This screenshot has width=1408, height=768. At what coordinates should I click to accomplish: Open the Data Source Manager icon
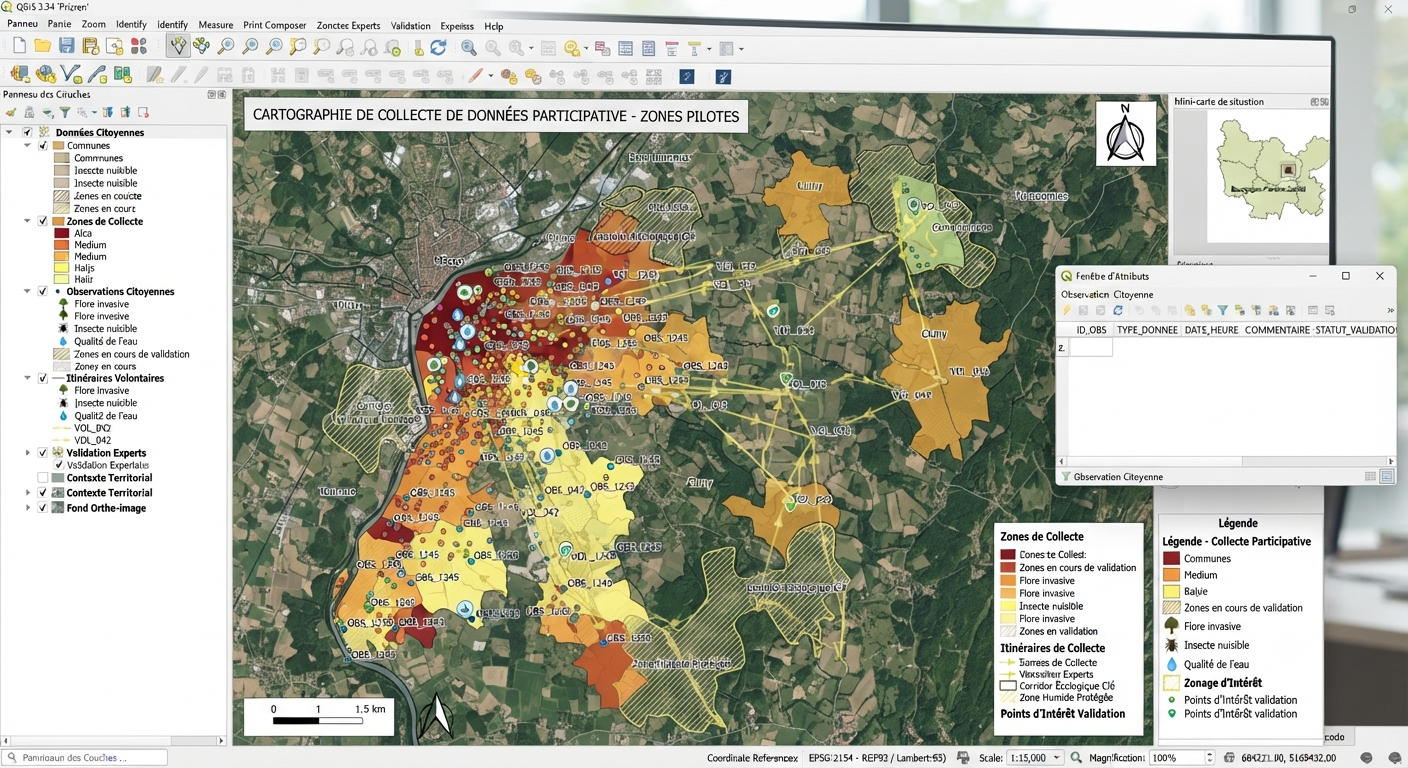(19, 74)
